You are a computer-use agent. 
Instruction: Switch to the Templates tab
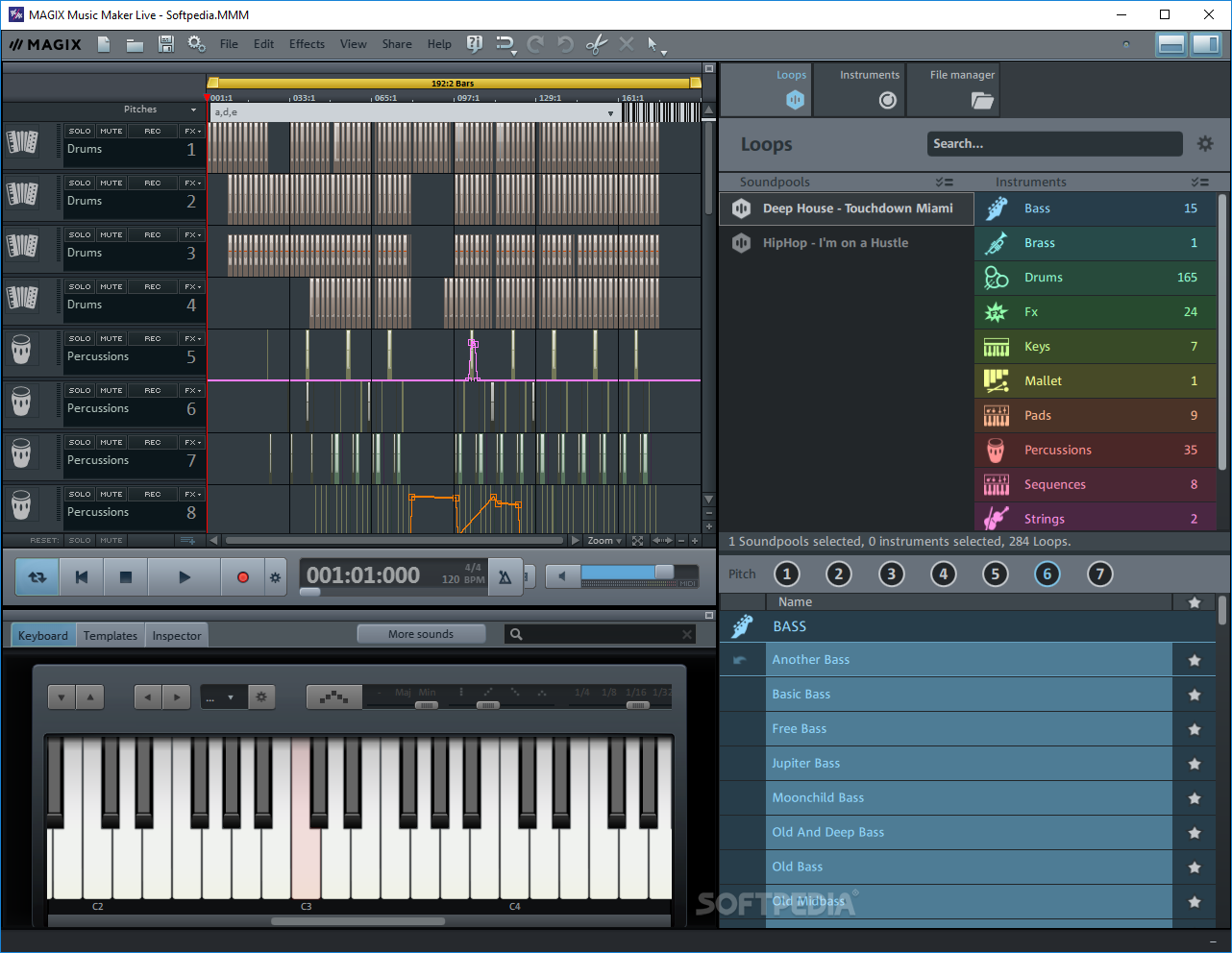point(111,636)
